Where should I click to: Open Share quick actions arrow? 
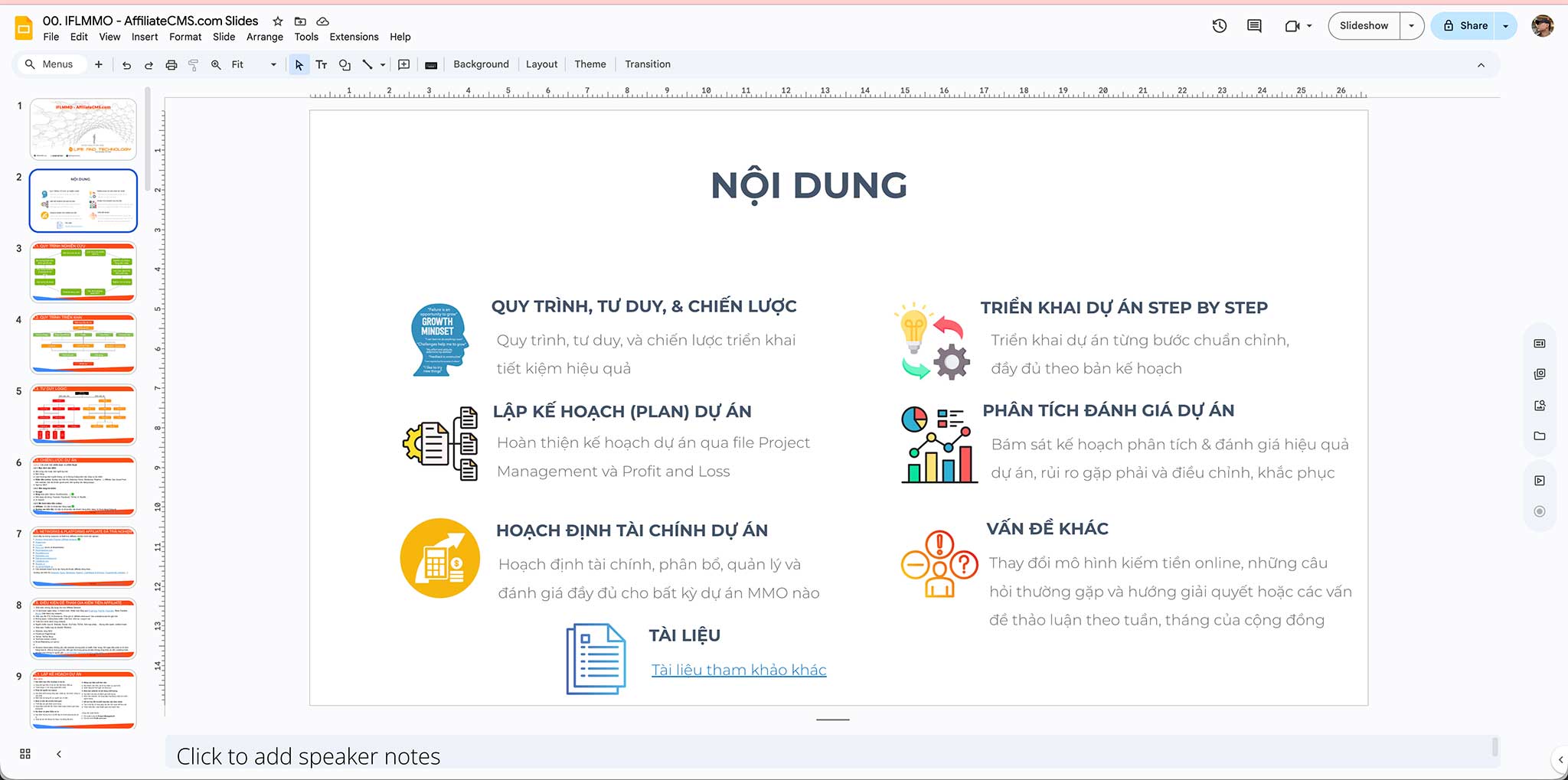(1505, 26)
